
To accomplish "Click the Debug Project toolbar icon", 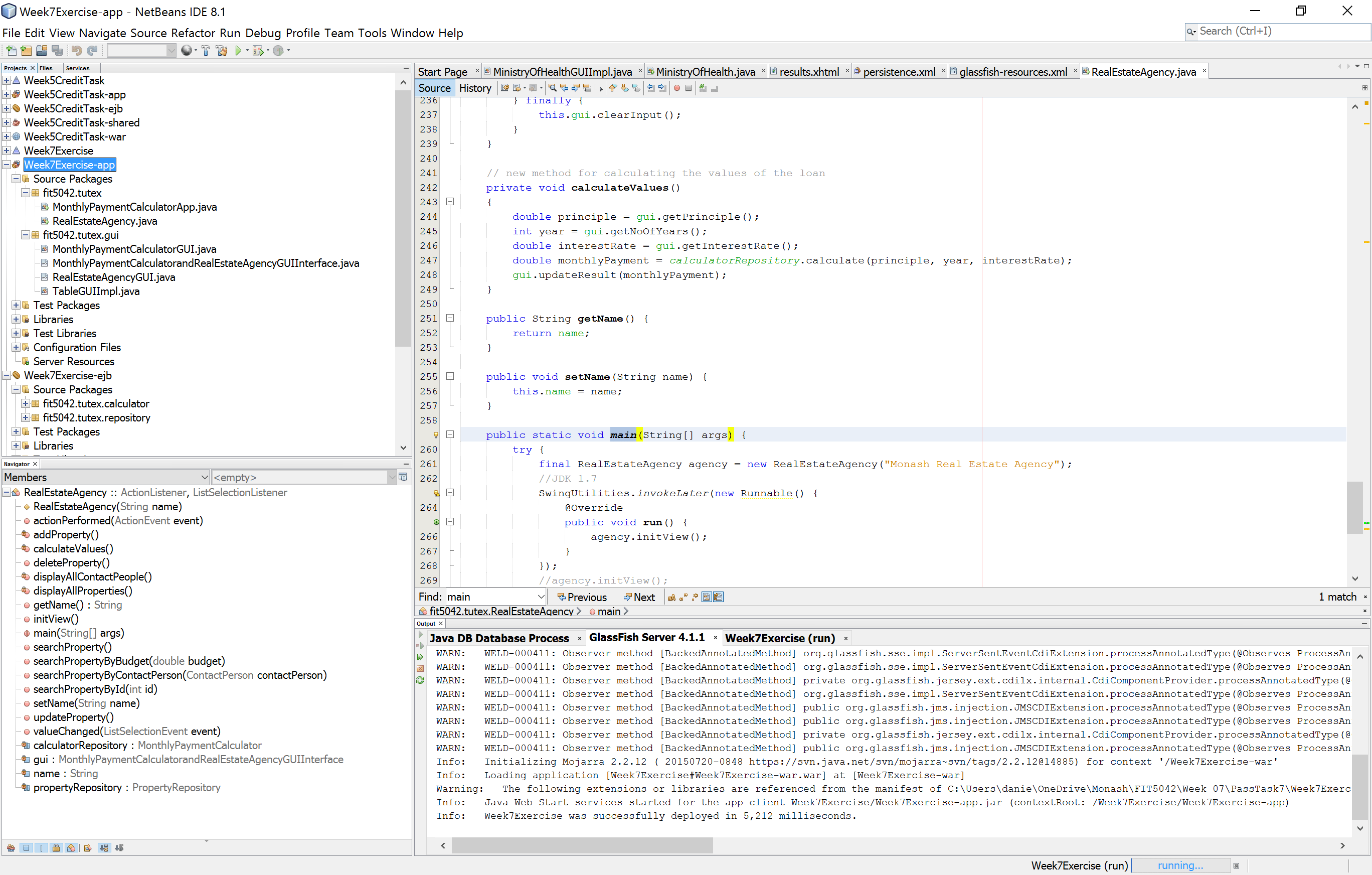I will click(x=258, y=51).
